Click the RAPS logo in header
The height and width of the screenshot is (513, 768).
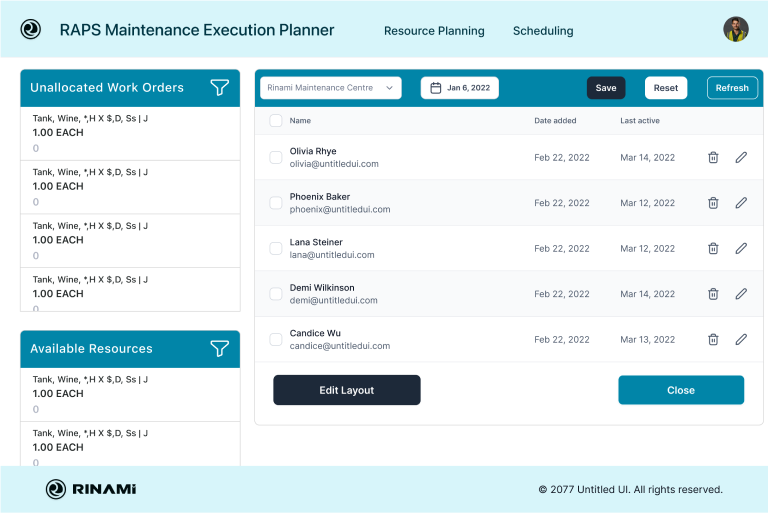(x=31, y=30)
